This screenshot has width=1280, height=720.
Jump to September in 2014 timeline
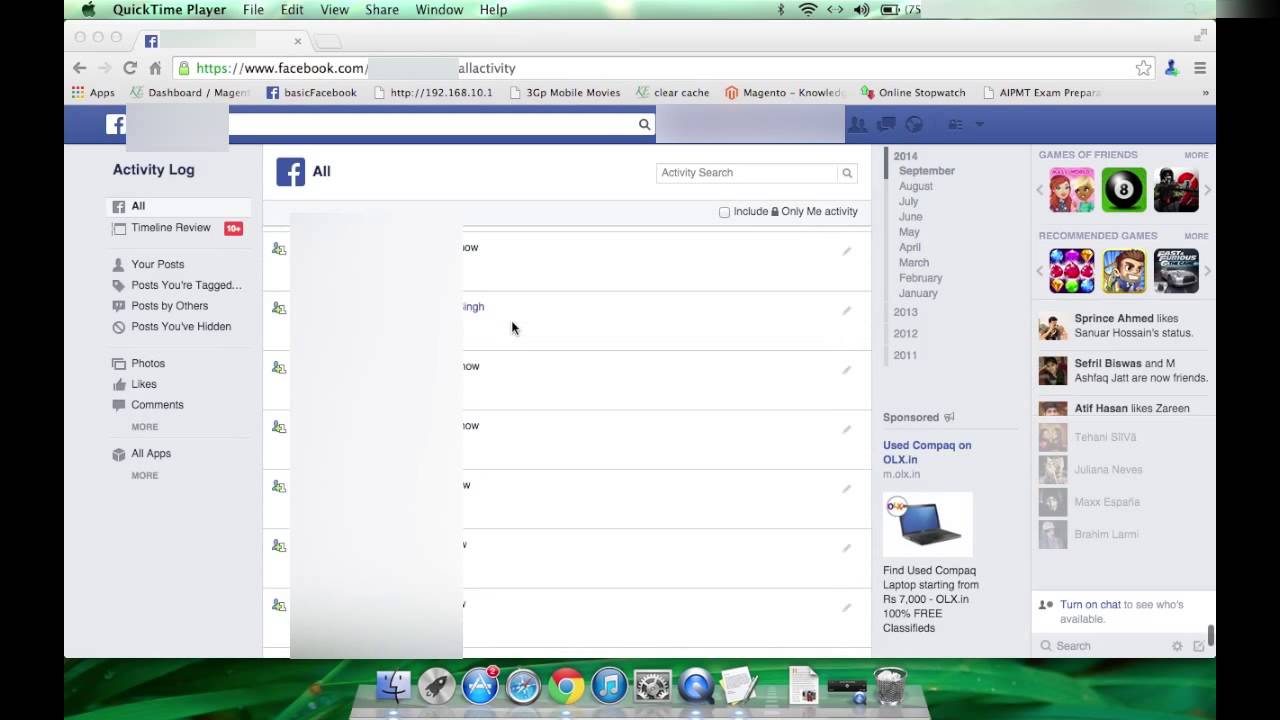(x=927, y=171)
